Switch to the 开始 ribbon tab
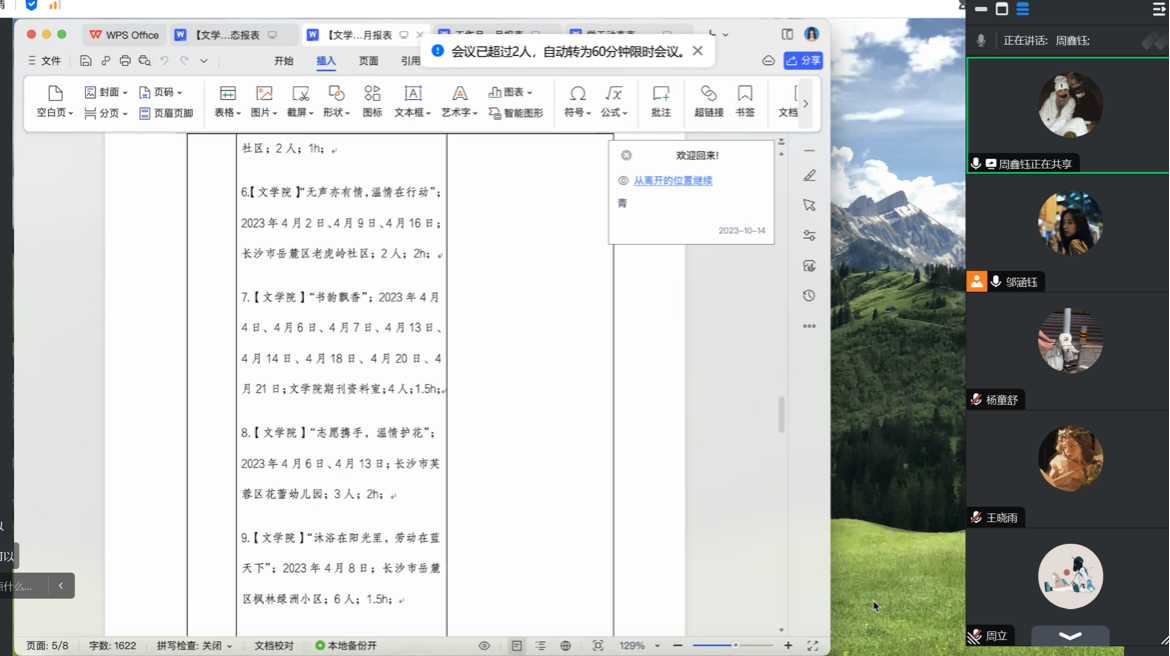Image resolution: width=1170 pixels, height=656 pixels. [284, 61]
